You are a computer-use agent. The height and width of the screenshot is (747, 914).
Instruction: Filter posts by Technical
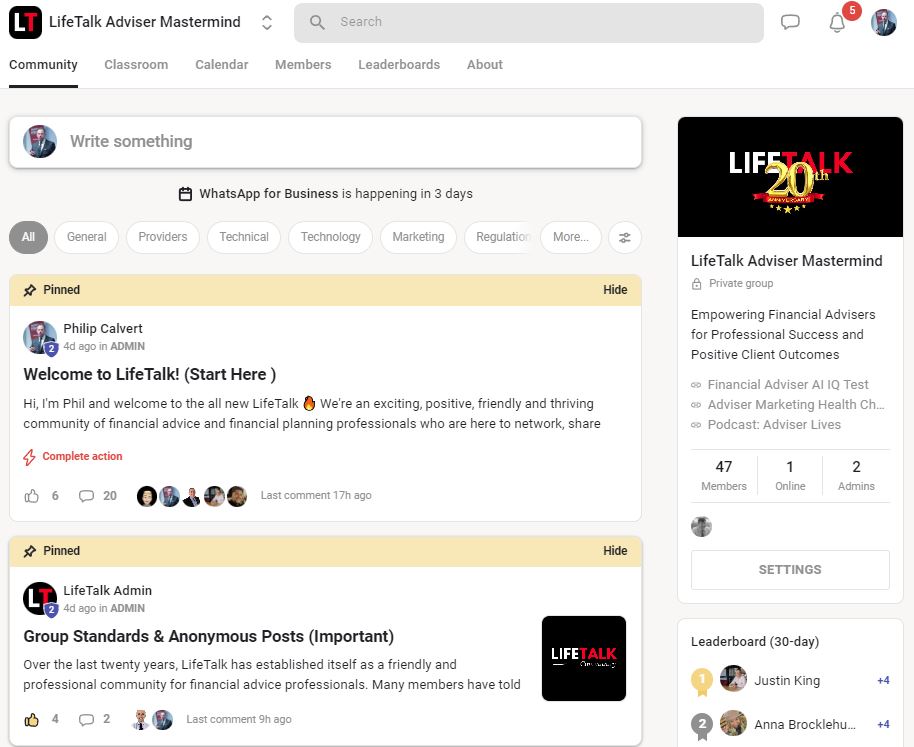coord(244,237)
